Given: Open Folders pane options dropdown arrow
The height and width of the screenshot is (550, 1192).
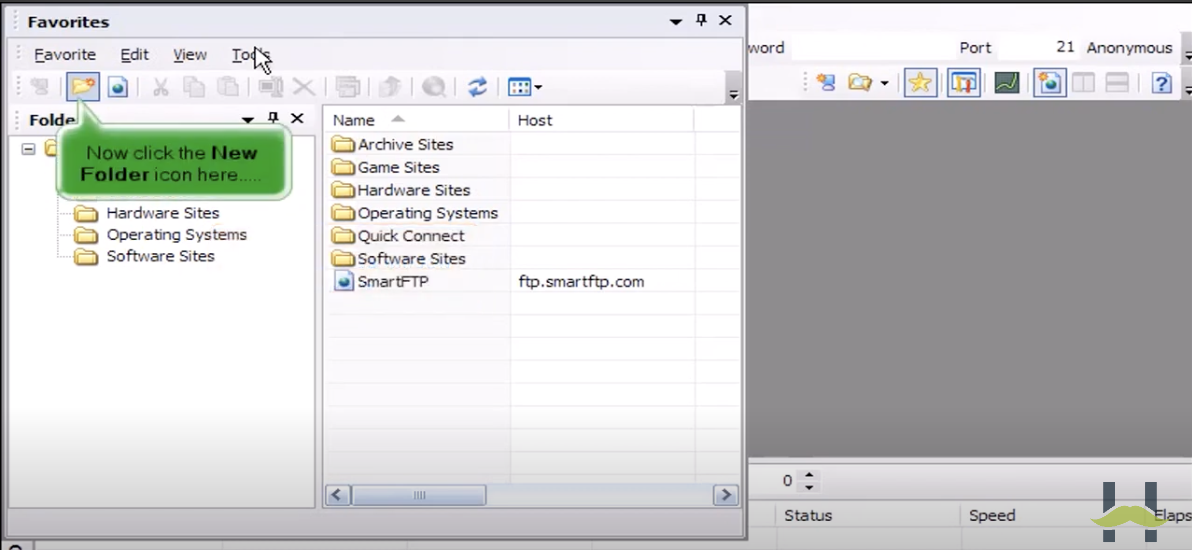Looking at the screenshot, I should coord(247,119).
